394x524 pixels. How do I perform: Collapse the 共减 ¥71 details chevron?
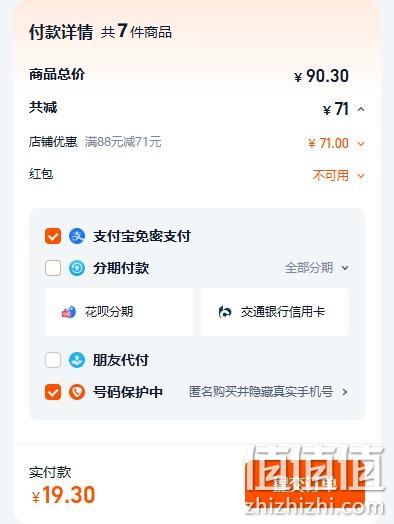coord(361,109)
